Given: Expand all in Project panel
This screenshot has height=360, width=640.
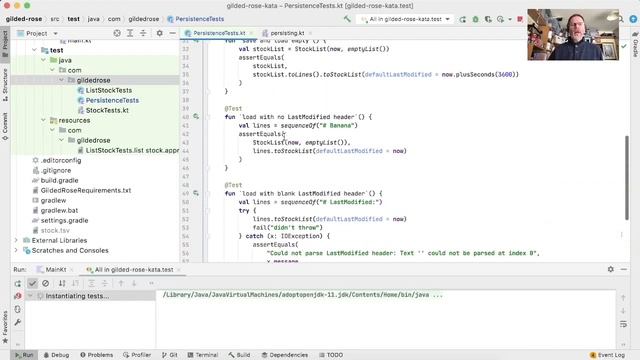Looking at the screenshot, I should click(x=130, y=33).
